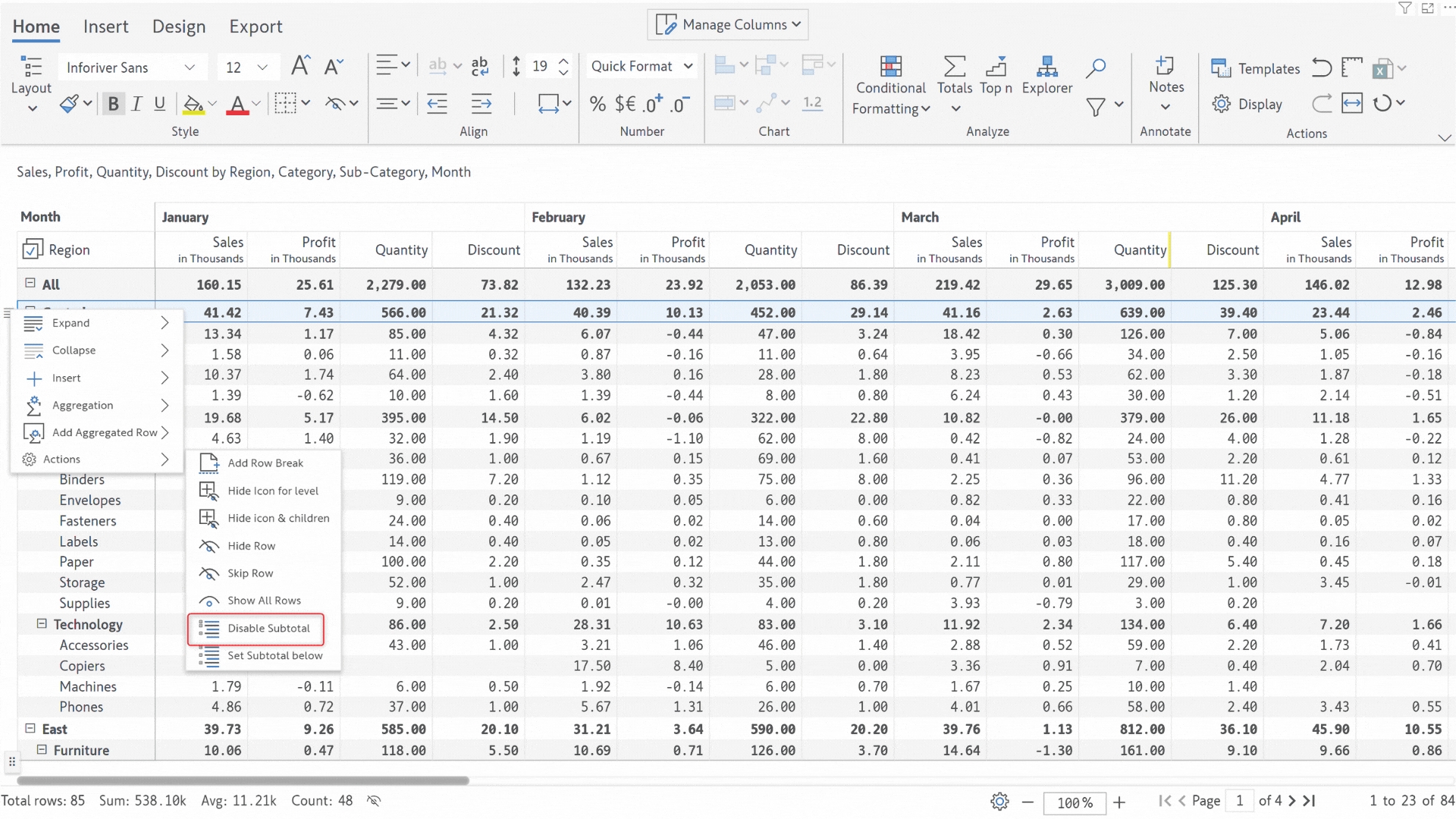The image size is (1456, 819).
Task: Click the Top n icon
Action: coord(996,67)
